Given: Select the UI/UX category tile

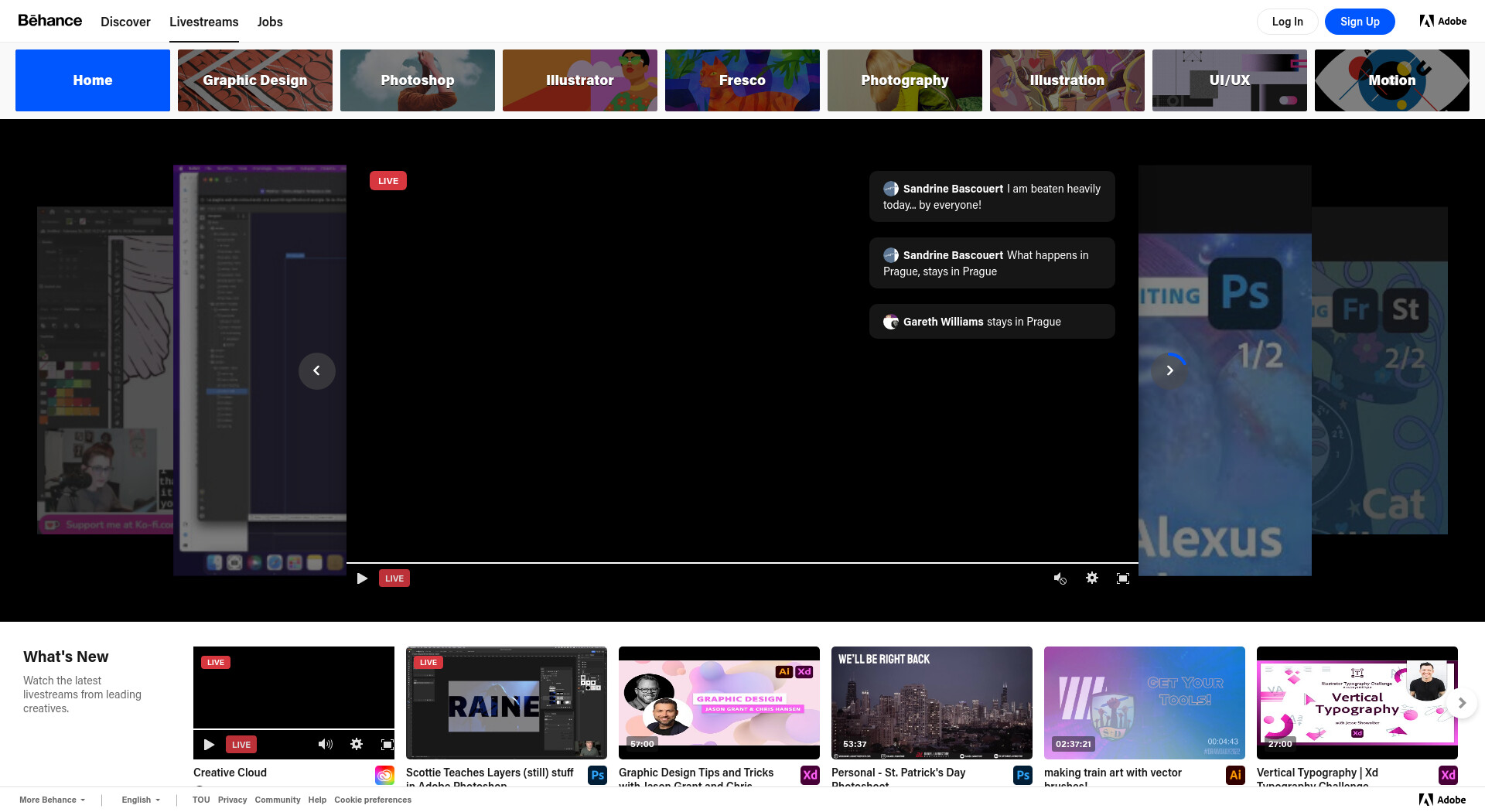Looking at the screenshot, I should point(1230,80).
